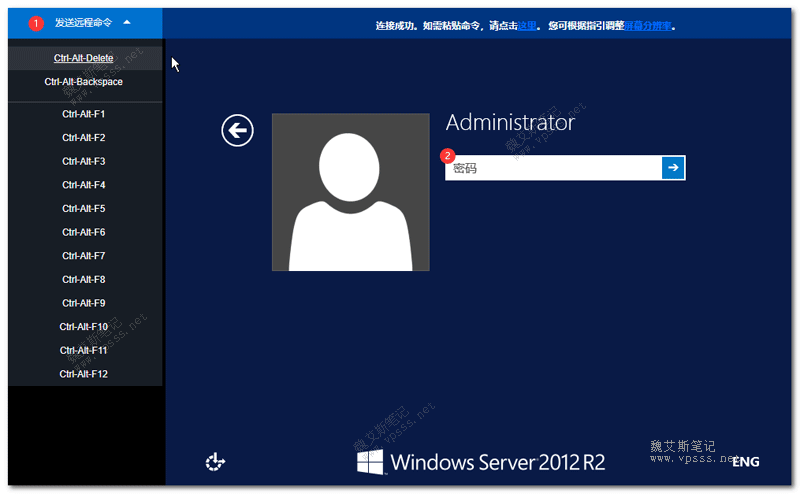800x494 pixels.
Task: Click the Windows logo at bottom
Action: tap(370, 462)
